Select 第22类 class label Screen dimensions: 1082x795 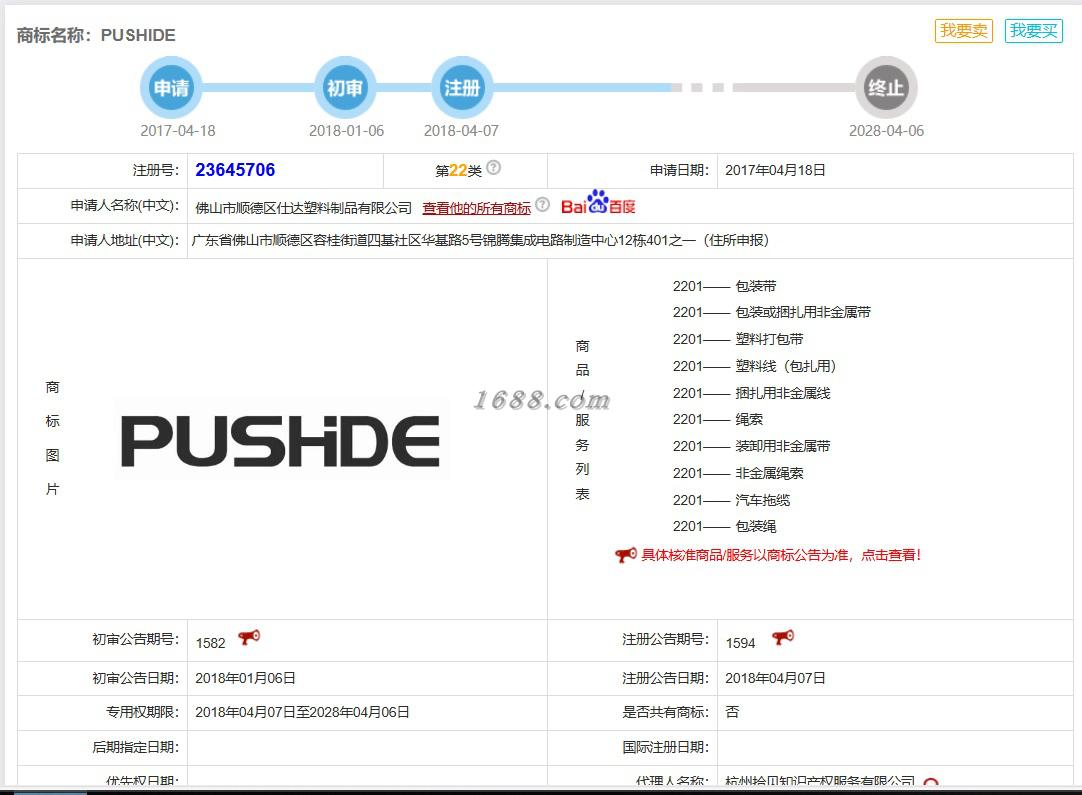458,170
